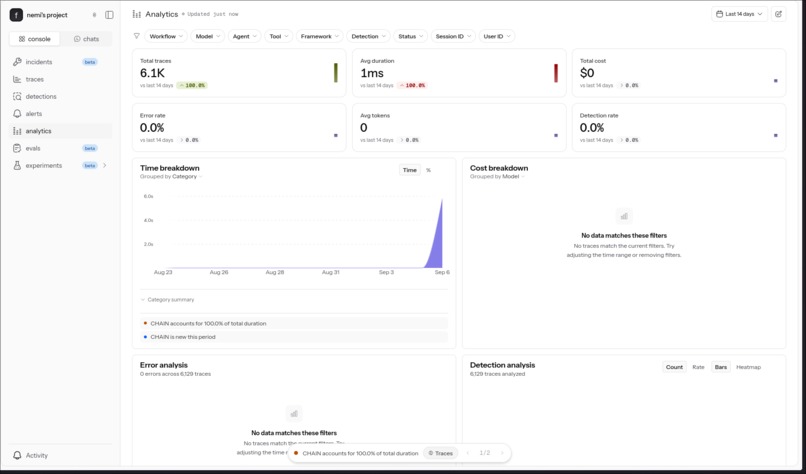This screenshot has height=474, width=806.
Task: Open the Status filter dropdown
Action: (410, 36)
